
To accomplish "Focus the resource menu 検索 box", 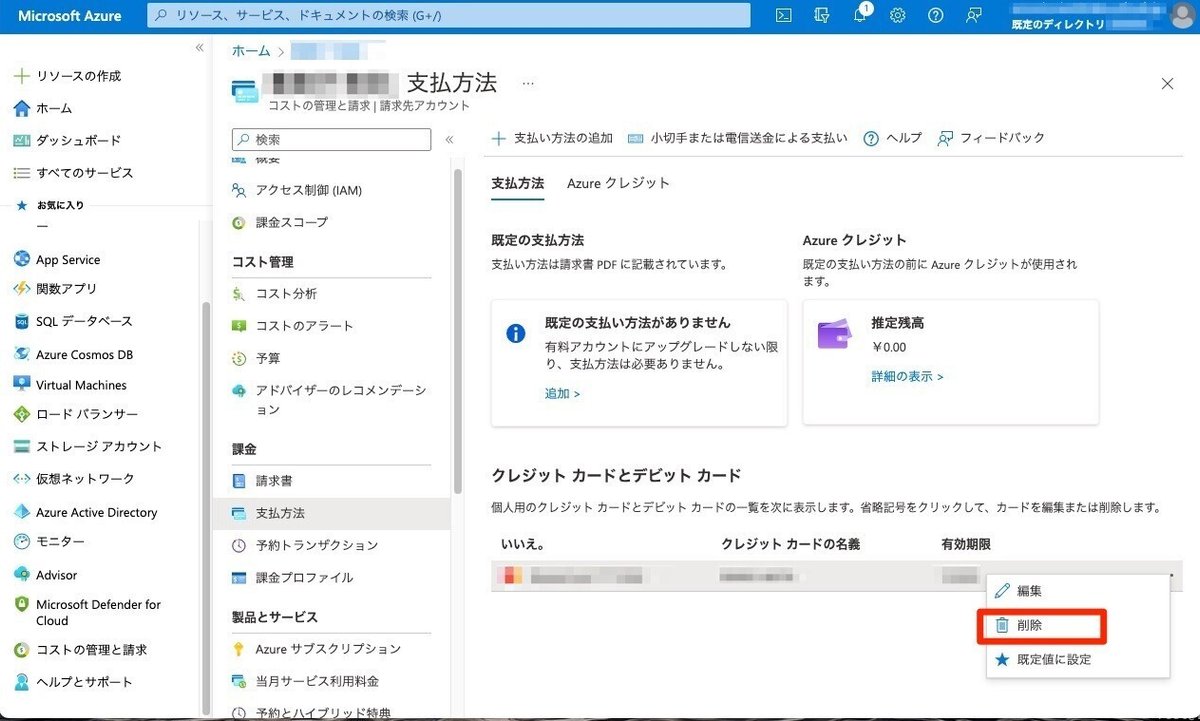I will [x=331, y=140].
